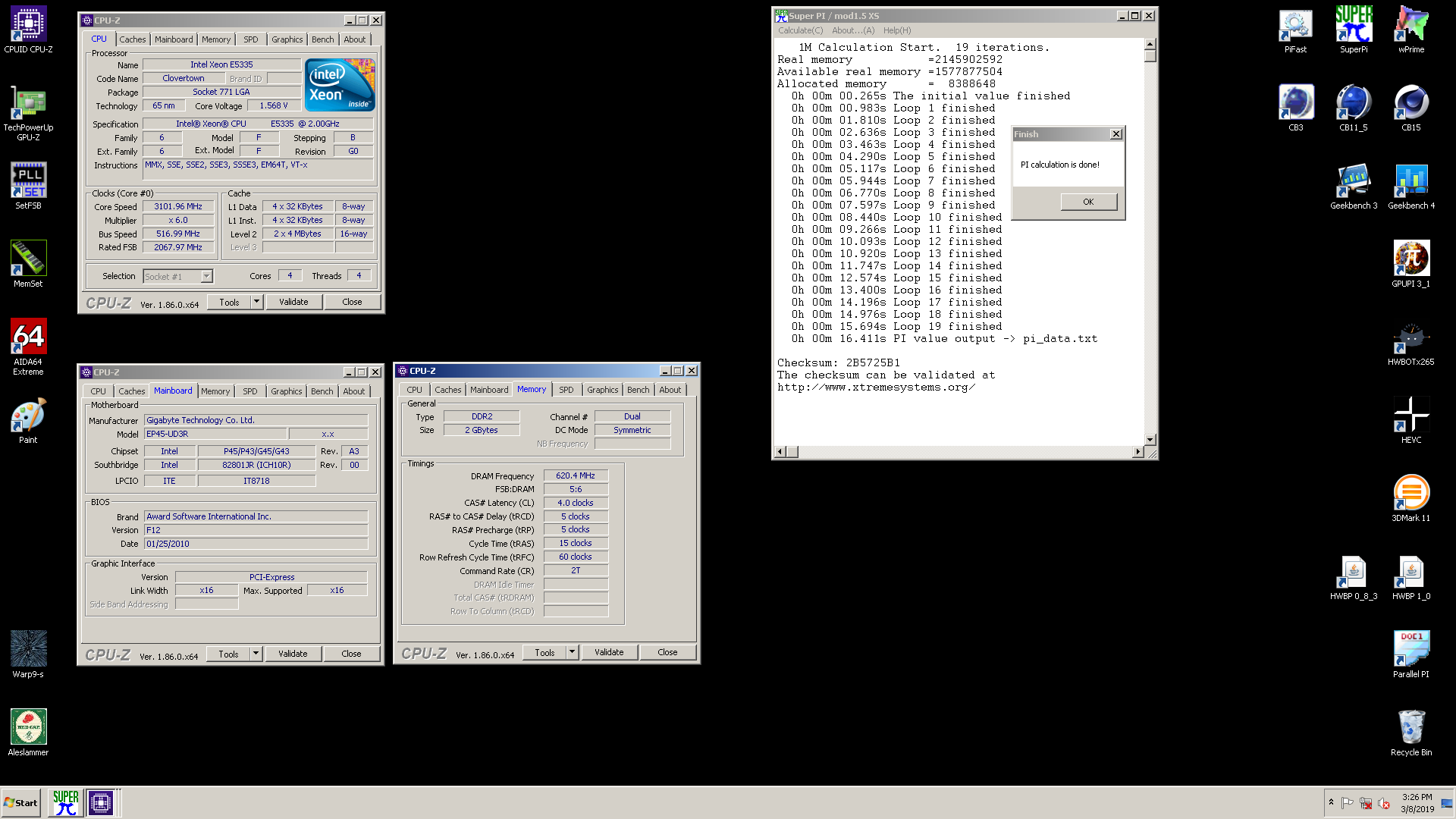Click the CPU-Z taskbar button
This screenshot has height=819, width=1456.
point(101,802)
